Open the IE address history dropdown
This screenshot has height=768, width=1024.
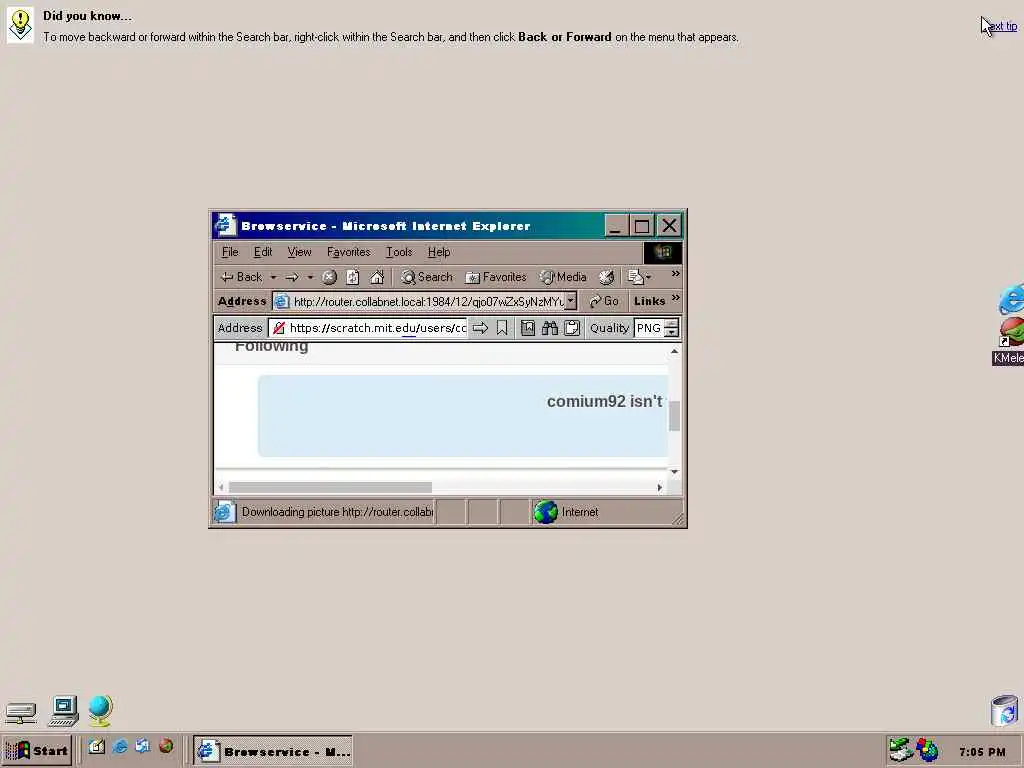pos(571,301)
